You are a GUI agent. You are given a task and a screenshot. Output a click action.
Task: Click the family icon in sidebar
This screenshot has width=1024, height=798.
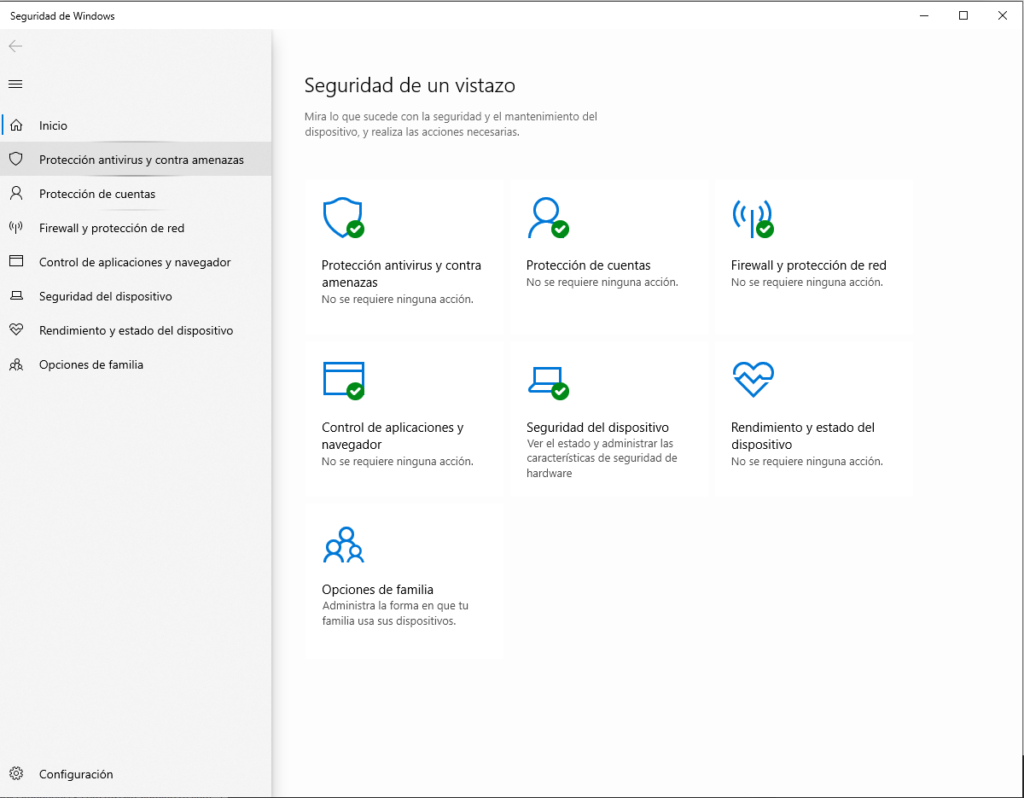coord(16,364)
